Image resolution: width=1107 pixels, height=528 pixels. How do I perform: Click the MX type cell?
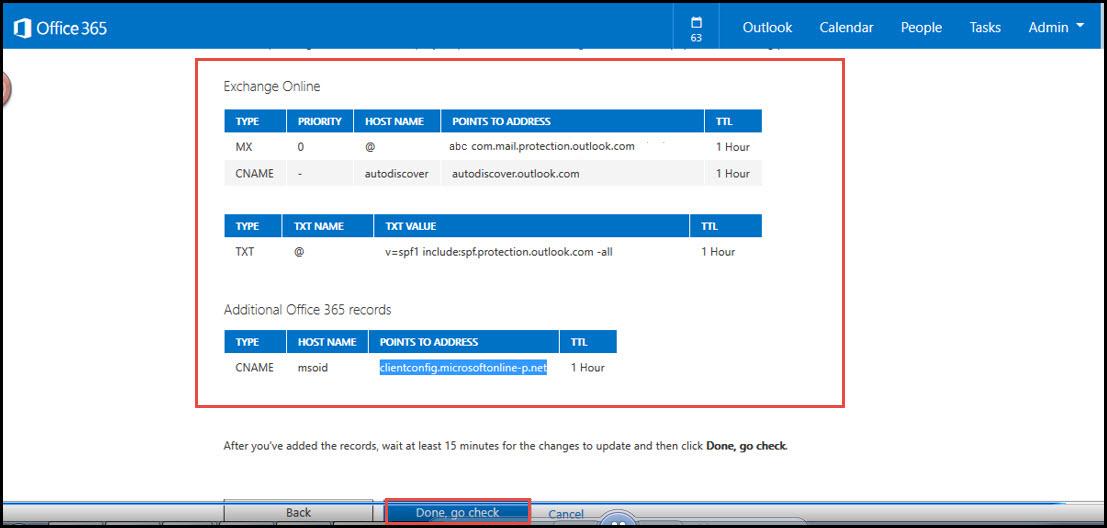(244, 147)
